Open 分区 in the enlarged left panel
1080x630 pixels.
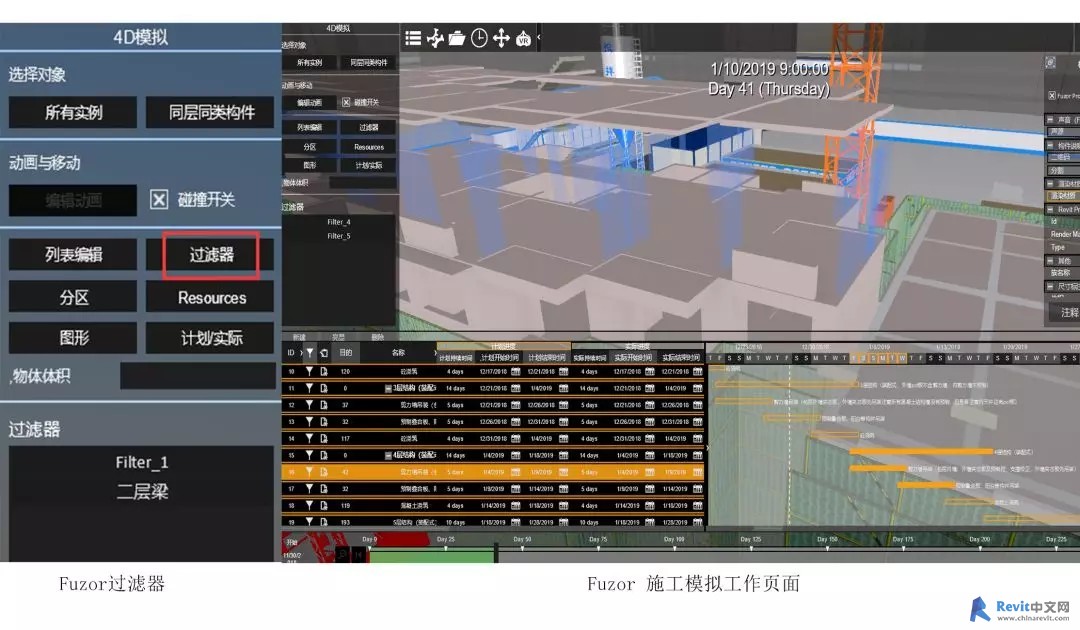coord(73,297)
